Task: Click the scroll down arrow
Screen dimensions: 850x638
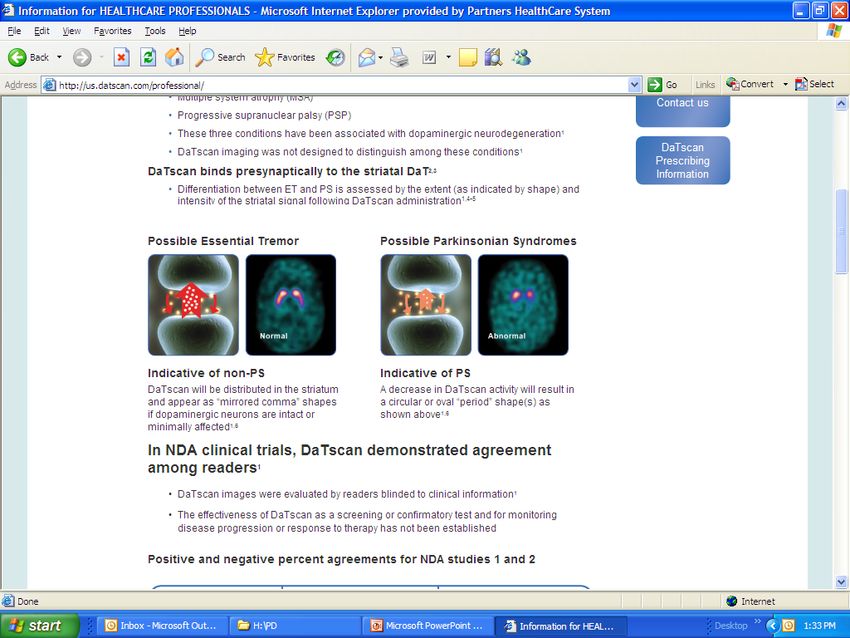Action: pos(841,582)
